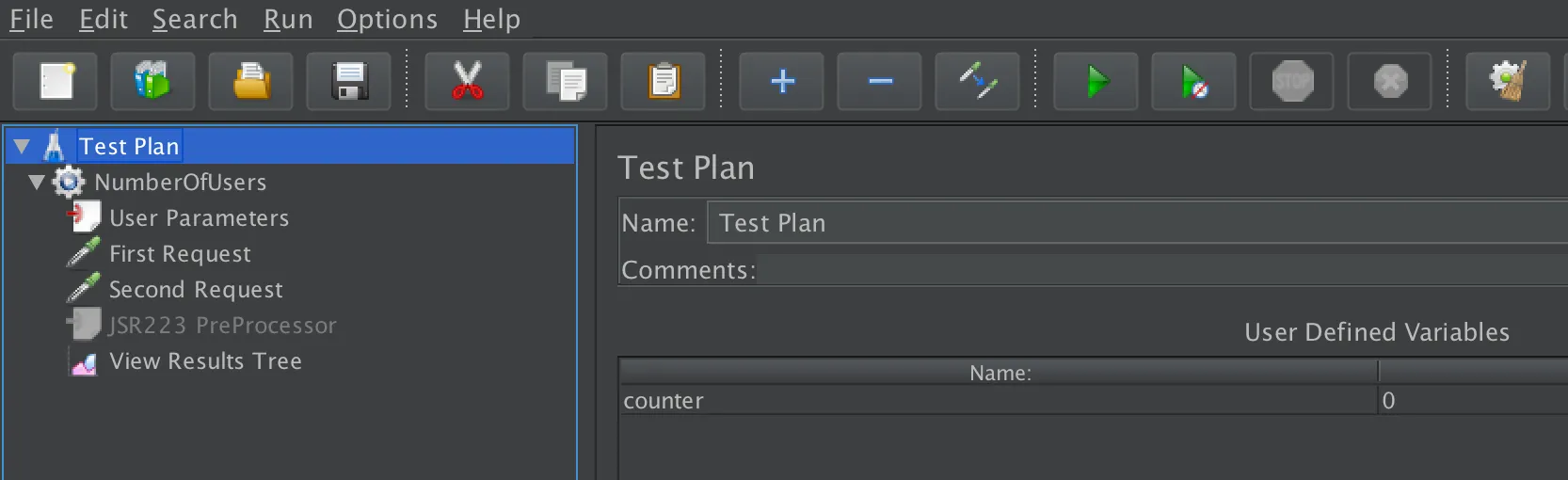Click the Open file folder icon
The image size is (1568, 480).
point(250,82)
